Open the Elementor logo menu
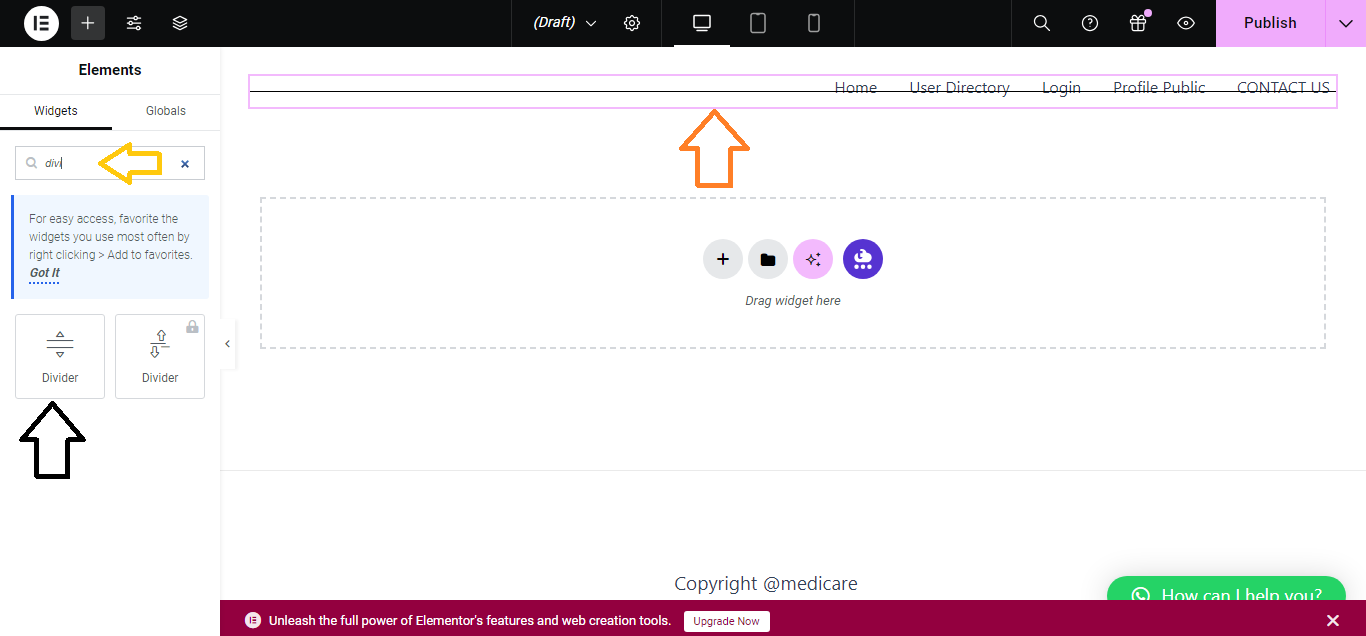Viewport: 1366px width, 636px height. pyautogui.click(x=41, y=23)
